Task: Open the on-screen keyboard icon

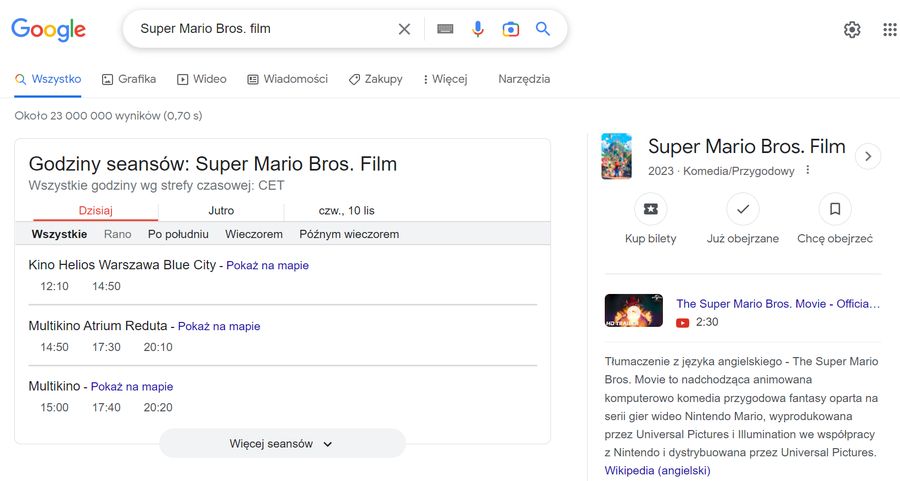Action: tap(445, 29)
